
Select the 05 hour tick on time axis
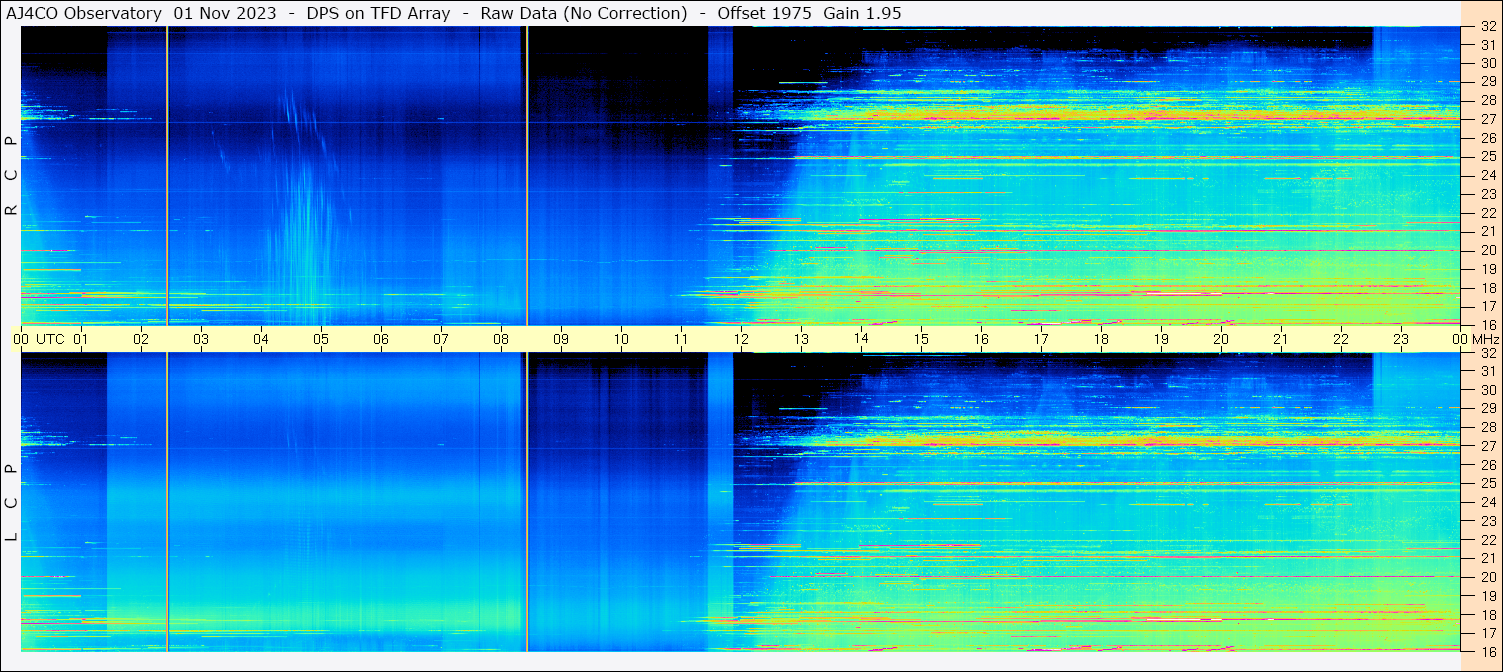[321, 339]
